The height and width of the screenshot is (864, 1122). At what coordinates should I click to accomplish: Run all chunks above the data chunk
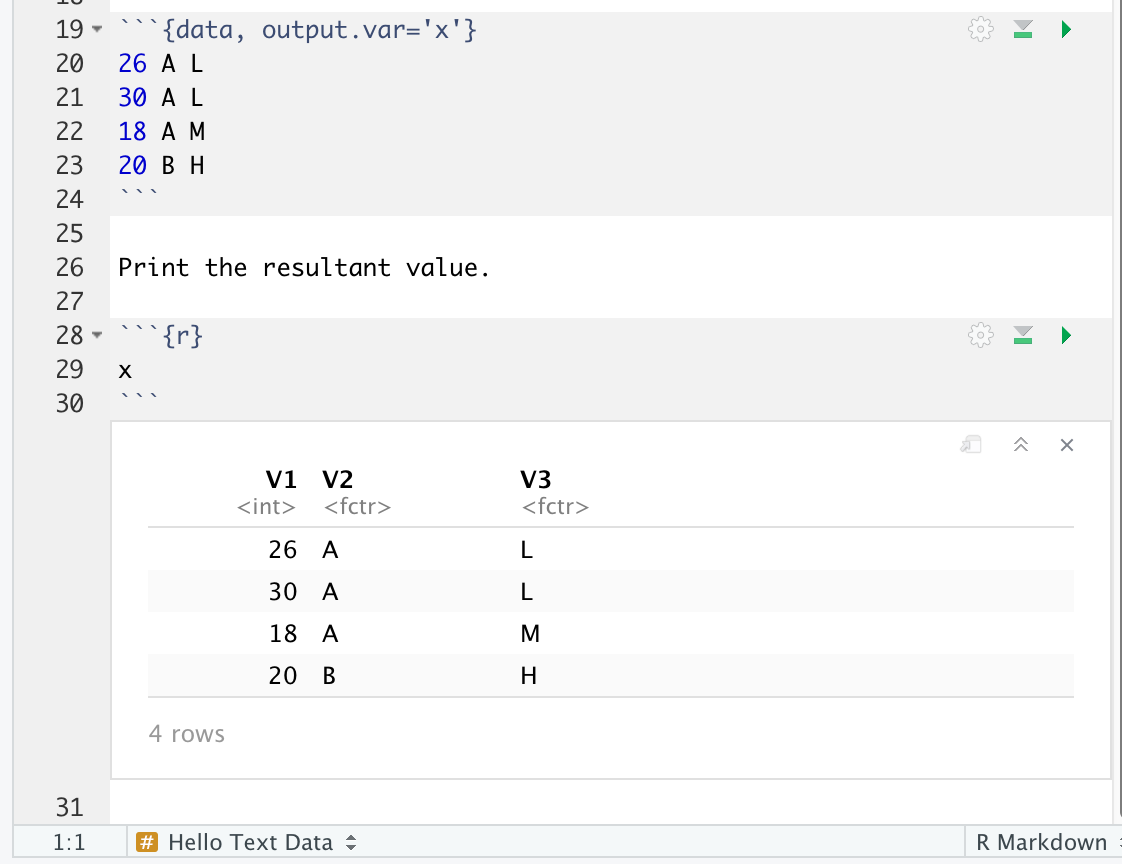point(1022,30)
